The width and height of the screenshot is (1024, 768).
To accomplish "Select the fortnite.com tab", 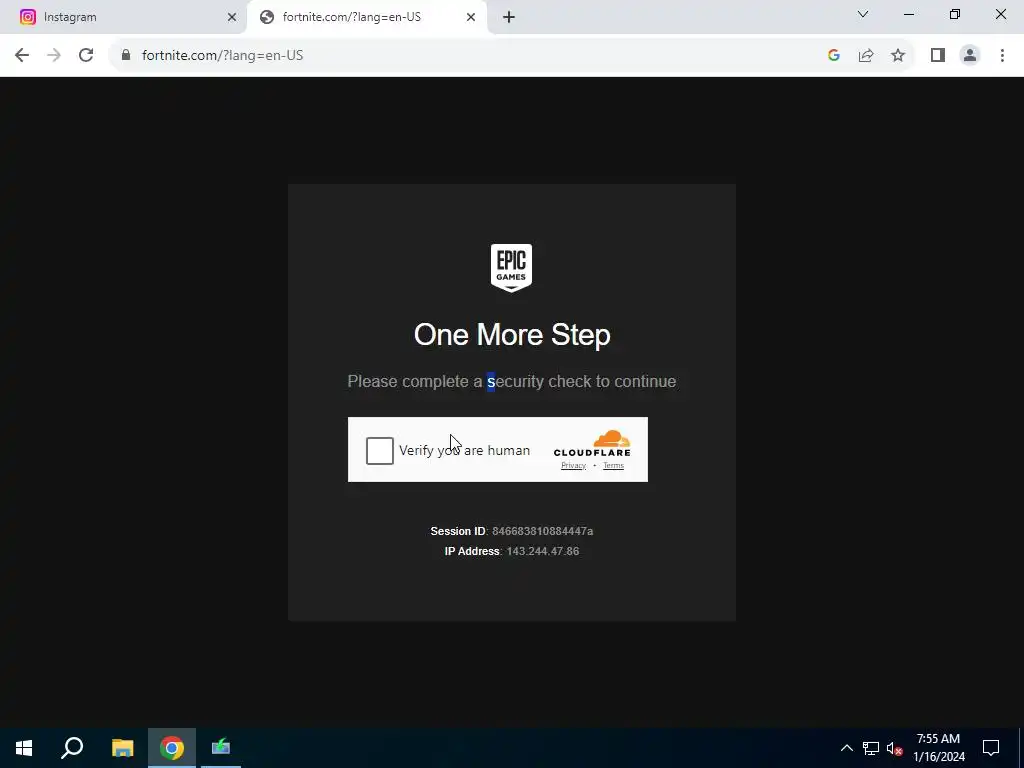I will (x=367, y=17).
